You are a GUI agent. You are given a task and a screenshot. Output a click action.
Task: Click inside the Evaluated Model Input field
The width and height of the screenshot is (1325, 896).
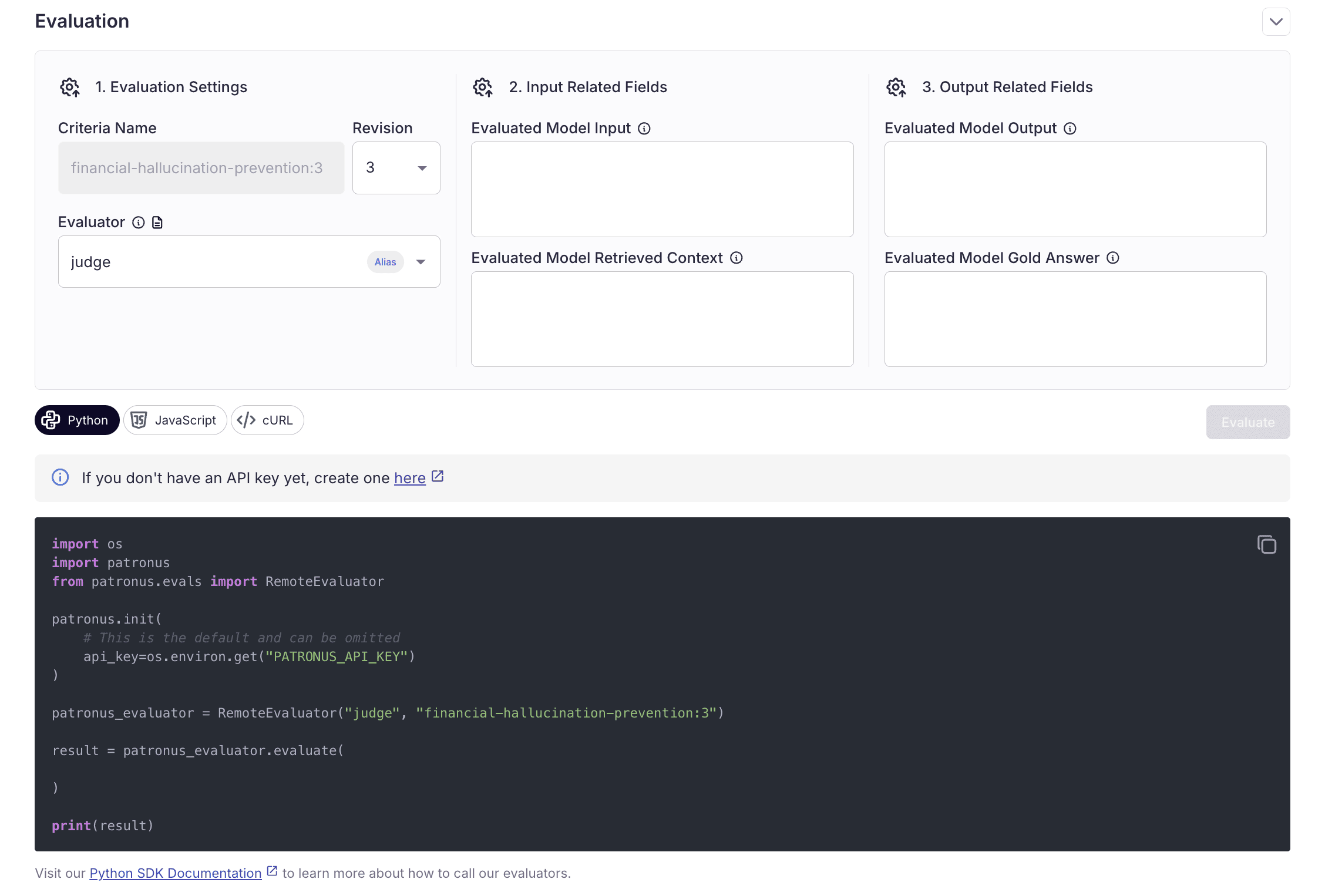click(x=661, y=189)
